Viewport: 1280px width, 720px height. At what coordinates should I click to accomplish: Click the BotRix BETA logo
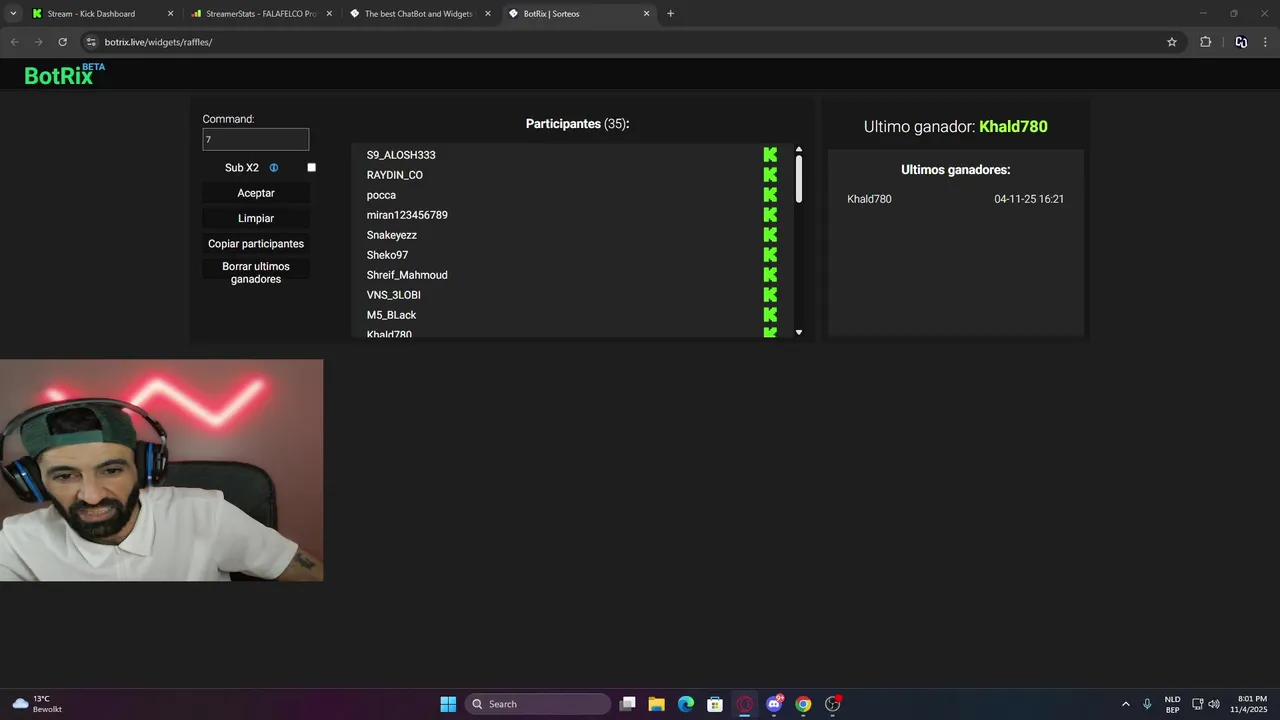64,74
